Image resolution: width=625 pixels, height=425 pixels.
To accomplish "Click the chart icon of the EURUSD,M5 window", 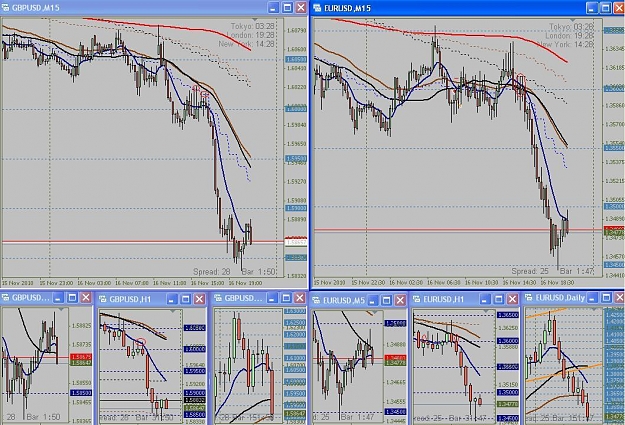I will click(x=316, y=300).
